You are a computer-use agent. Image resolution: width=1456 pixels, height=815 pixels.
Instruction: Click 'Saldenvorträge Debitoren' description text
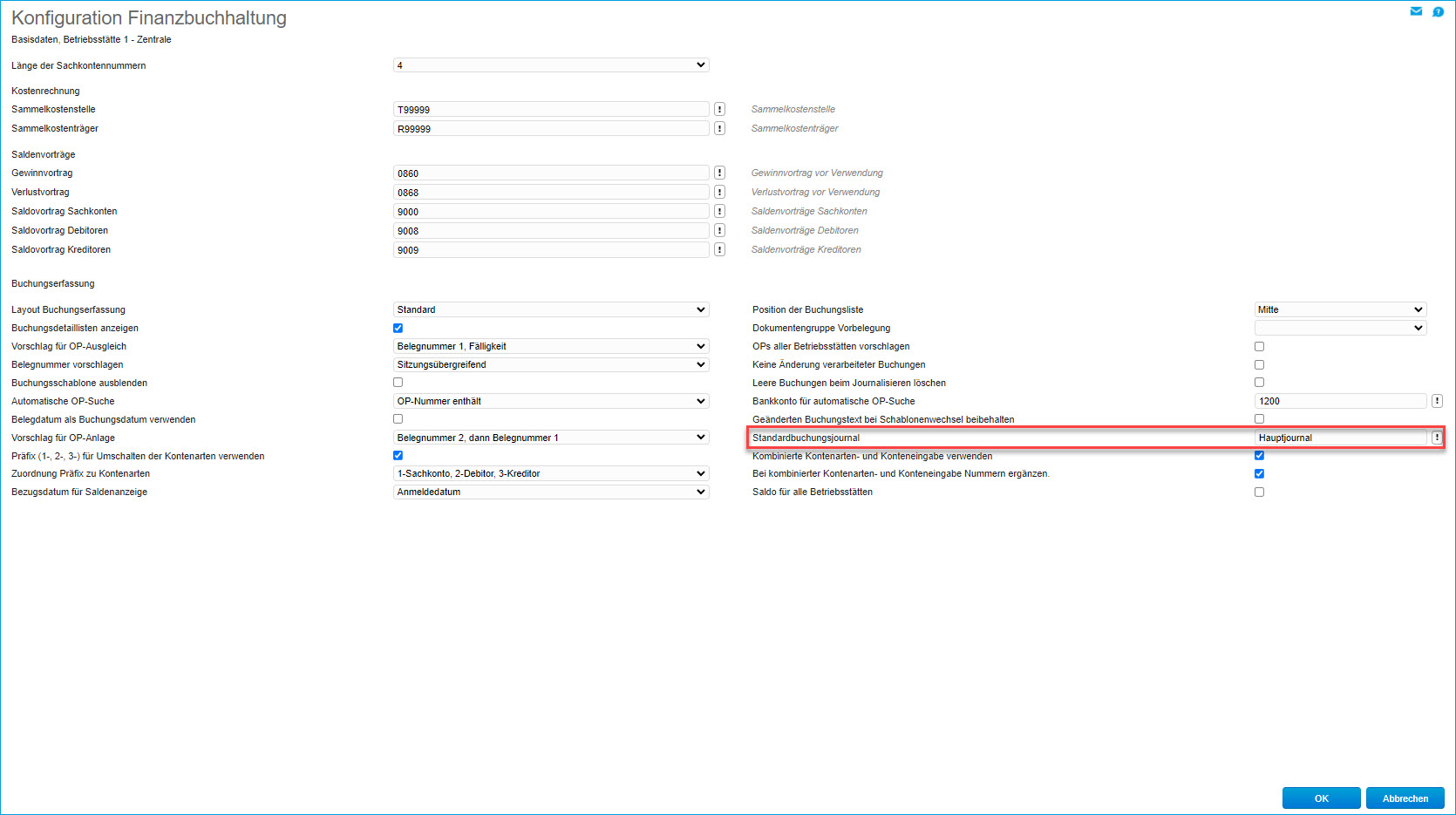coord(805,230)
